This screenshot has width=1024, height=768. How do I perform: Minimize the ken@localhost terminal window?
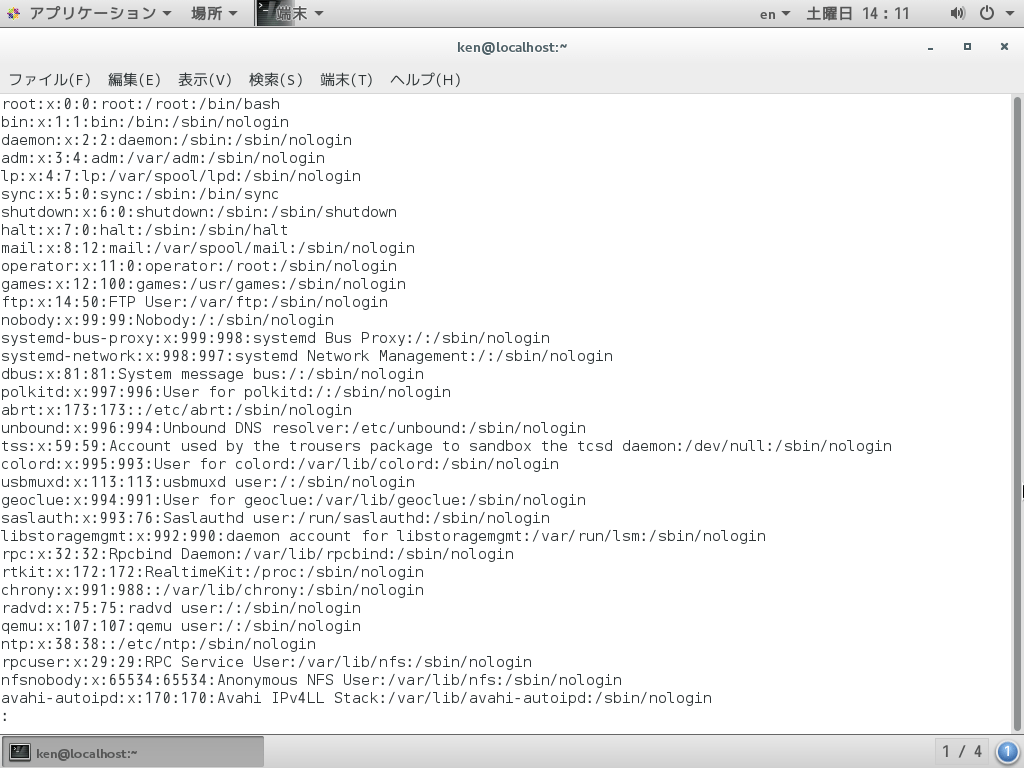coord(930,47)
